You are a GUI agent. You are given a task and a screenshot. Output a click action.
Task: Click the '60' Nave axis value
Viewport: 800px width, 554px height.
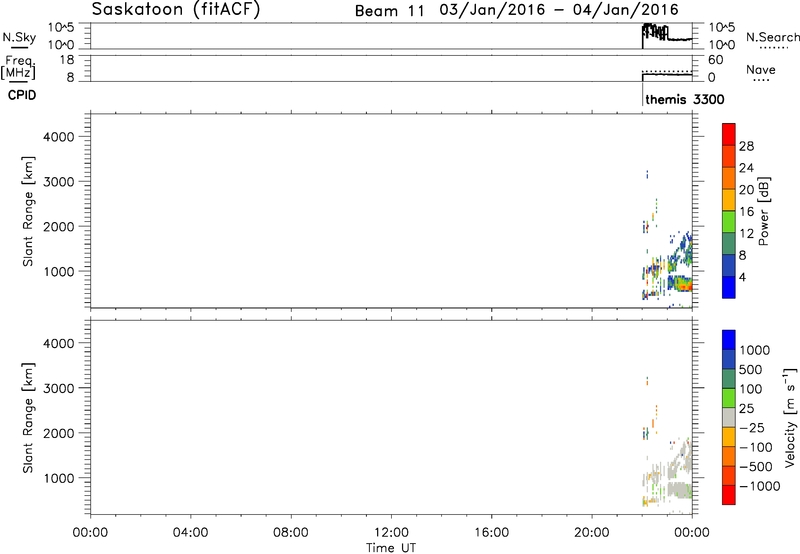(716, 60)
